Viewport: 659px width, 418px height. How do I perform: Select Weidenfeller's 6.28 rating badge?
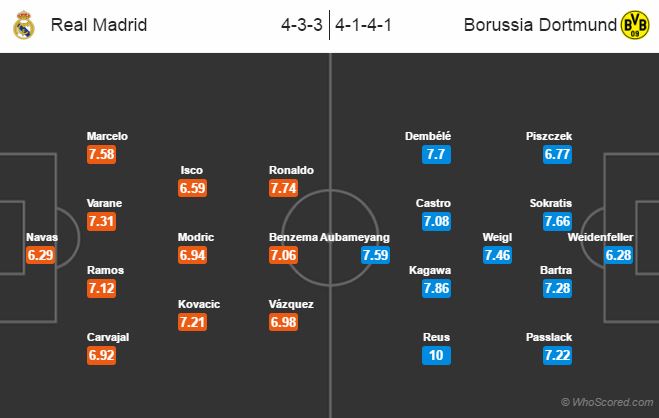[x=618, y=255]
